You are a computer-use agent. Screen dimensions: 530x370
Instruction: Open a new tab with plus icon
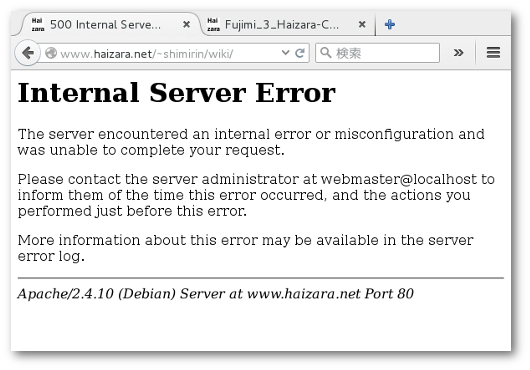point(390,24)
